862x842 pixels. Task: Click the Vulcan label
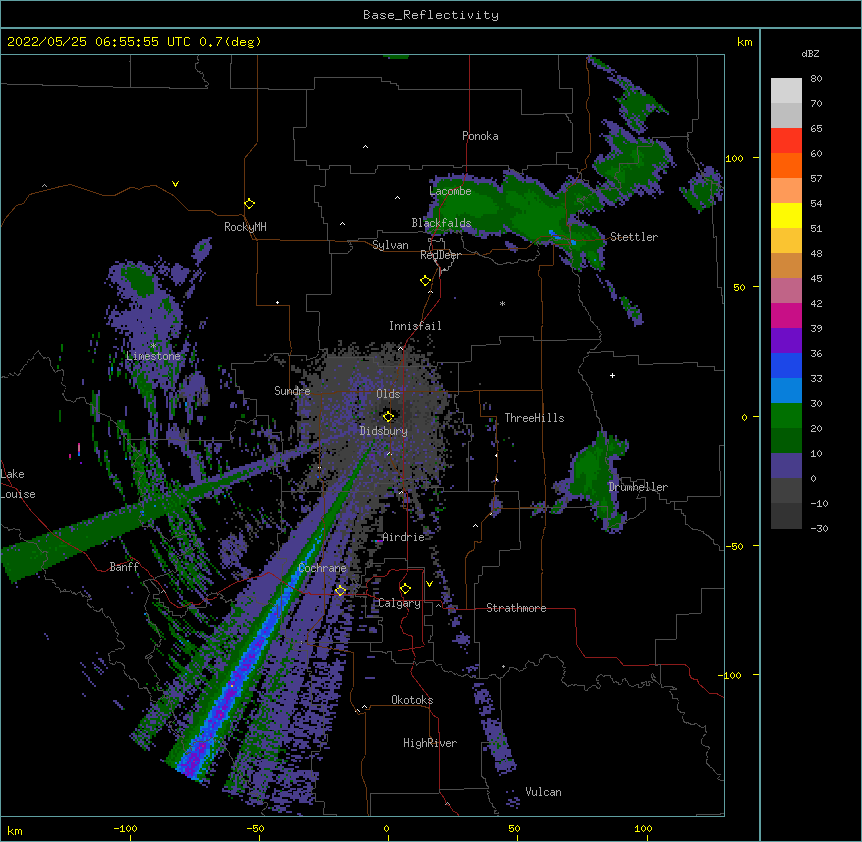coord(543,792)
